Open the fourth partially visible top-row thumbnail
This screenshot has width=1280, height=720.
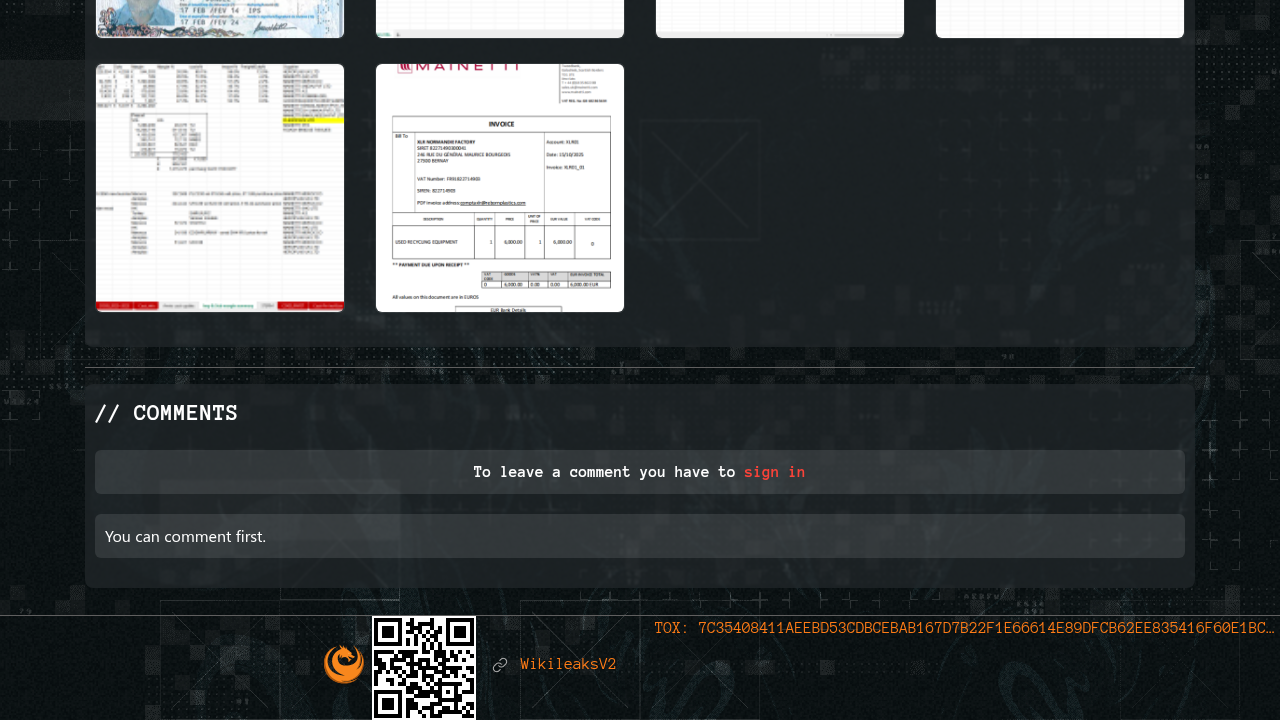click(x=1060, y=18)
